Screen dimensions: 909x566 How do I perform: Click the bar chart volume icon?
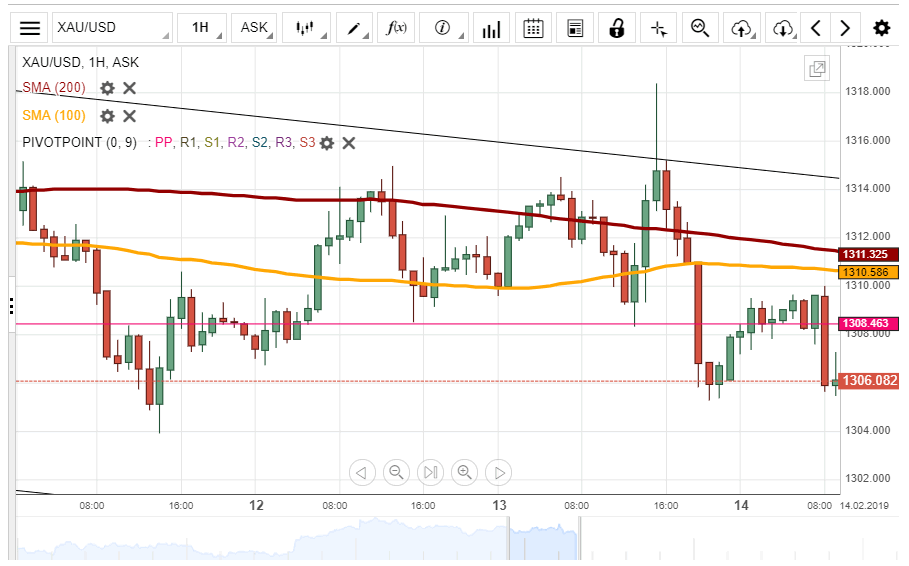click(x=491, y=28)
